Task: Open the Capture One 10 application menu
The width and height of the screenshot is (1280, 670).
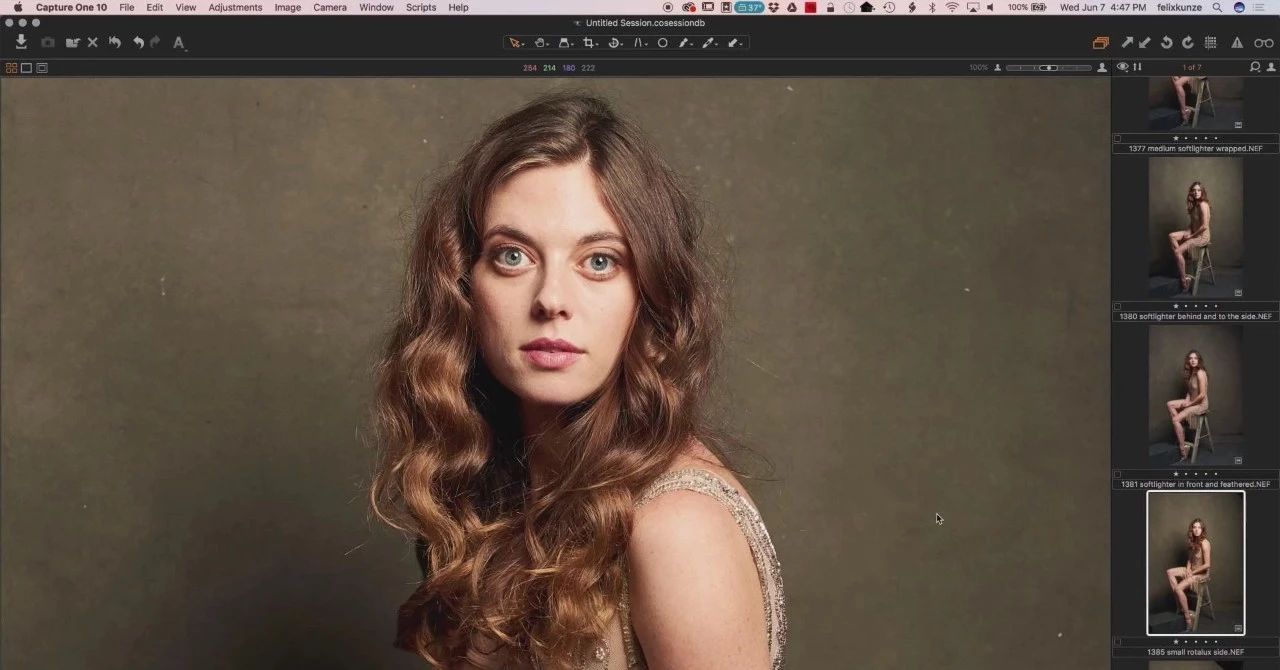Action: click(x=71, y=7)
